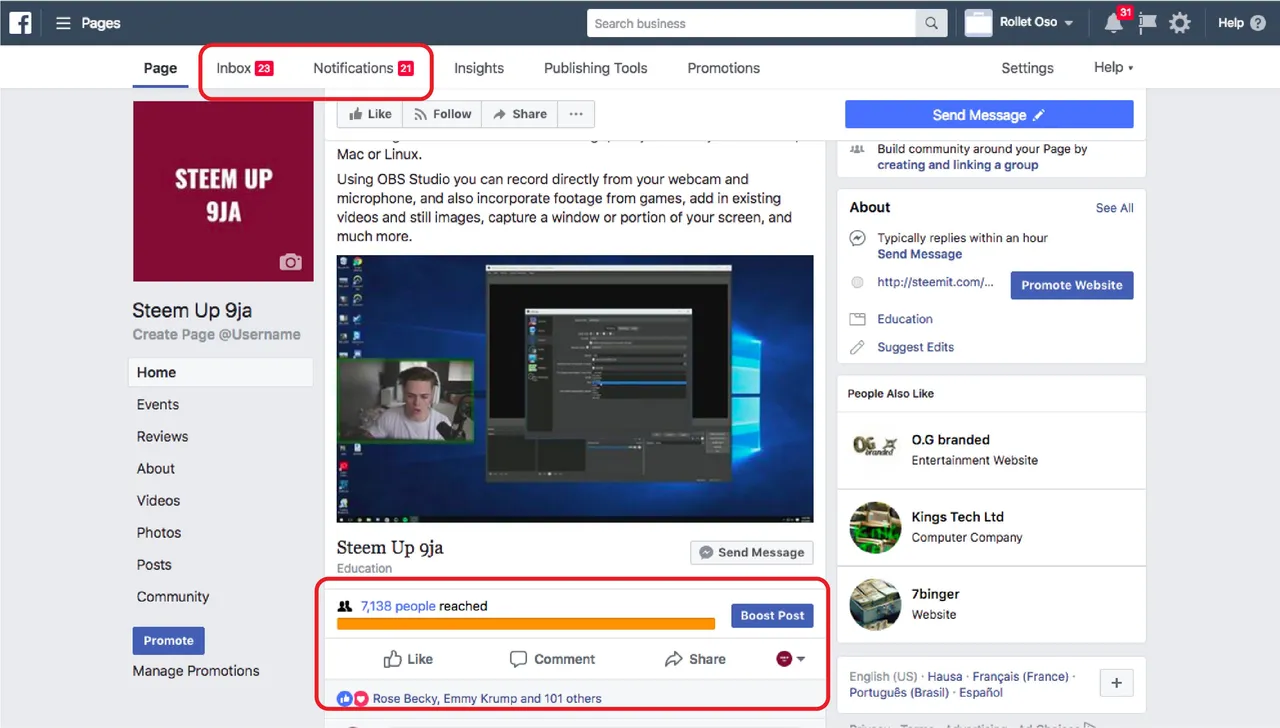Click the Help question mark icon
The width and height of the screenshot is (1280, 728).
click(x=1258, y=23)
